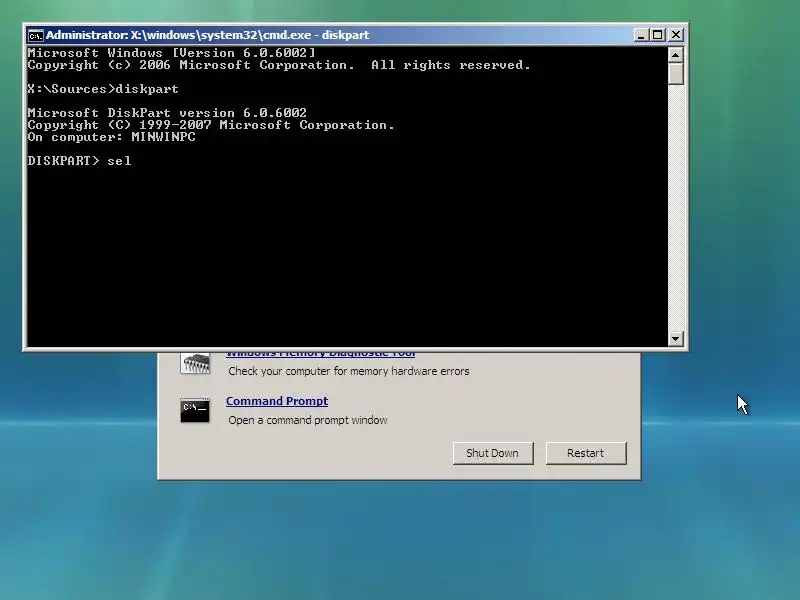Click the Command Prompt console icon
Viewport: 800px width, 600px height.
click(x=195, y=410)
